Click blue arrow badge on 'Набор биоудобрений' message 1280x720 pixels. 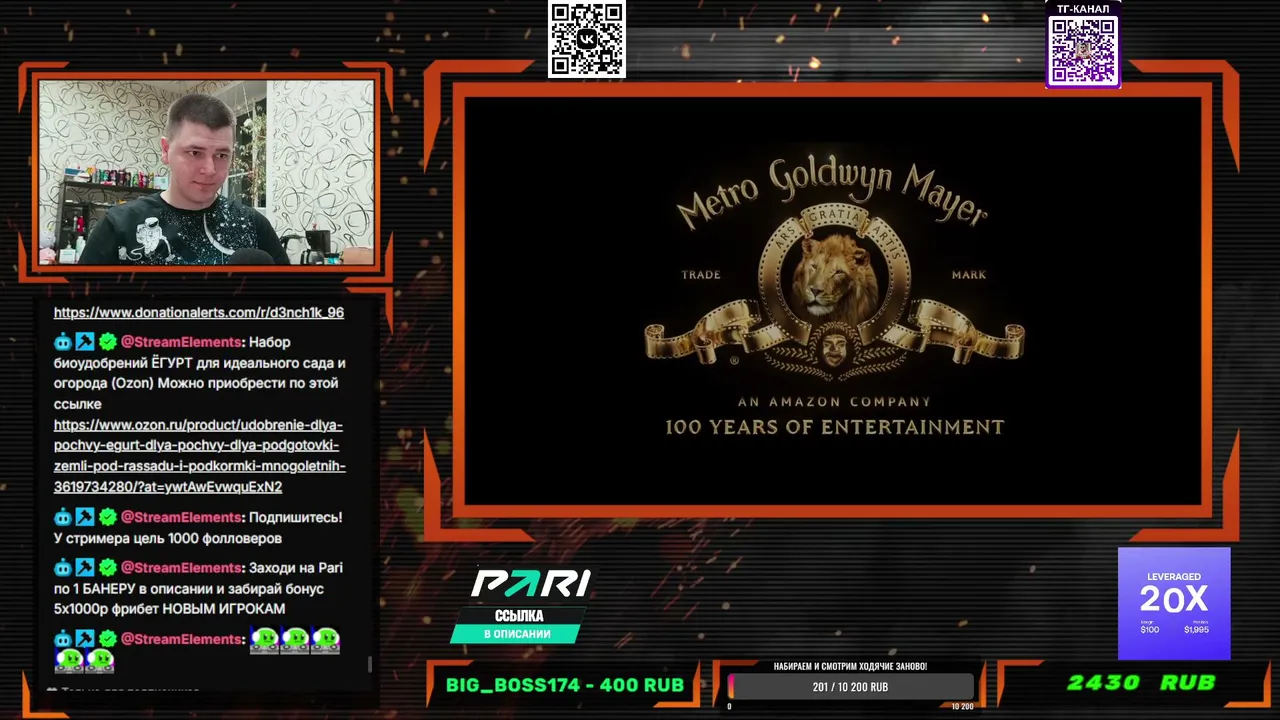point(85,342)
